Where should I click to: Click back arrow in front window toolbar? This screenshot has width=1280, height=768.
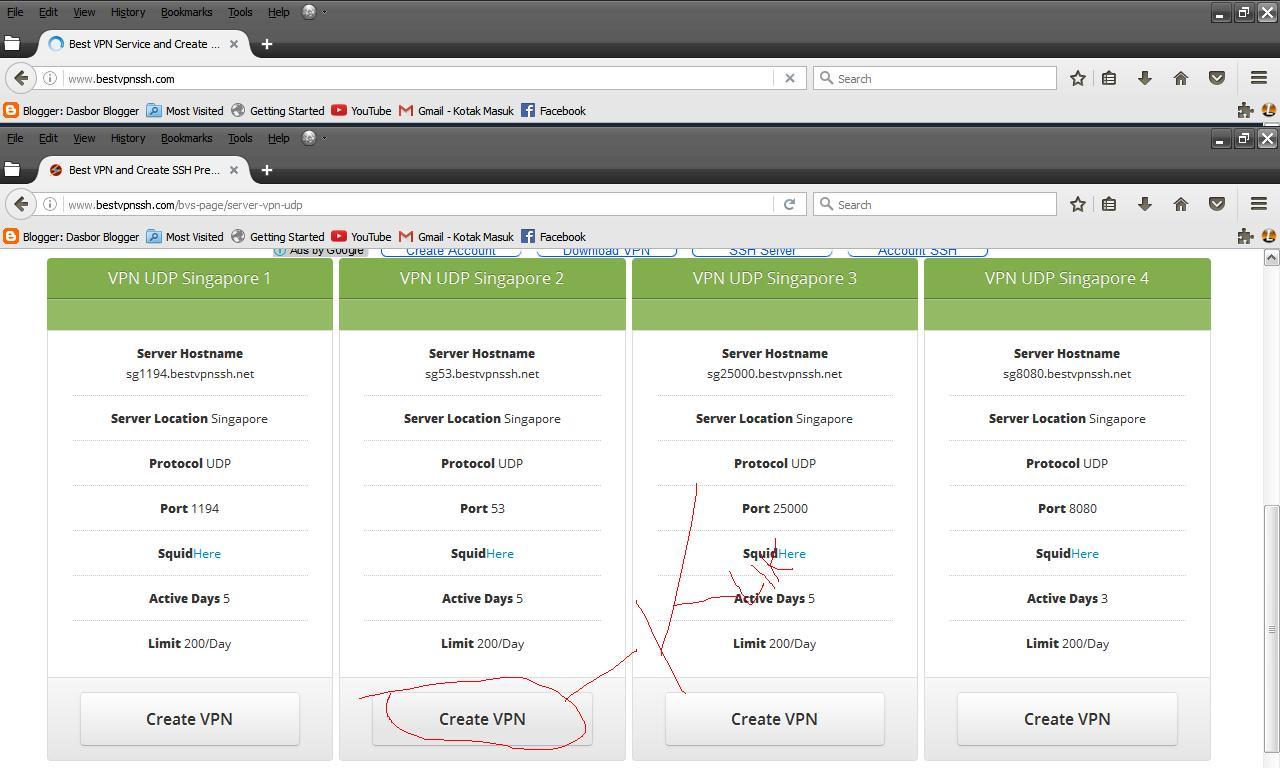pyautogui.click(x=21, y=204)
